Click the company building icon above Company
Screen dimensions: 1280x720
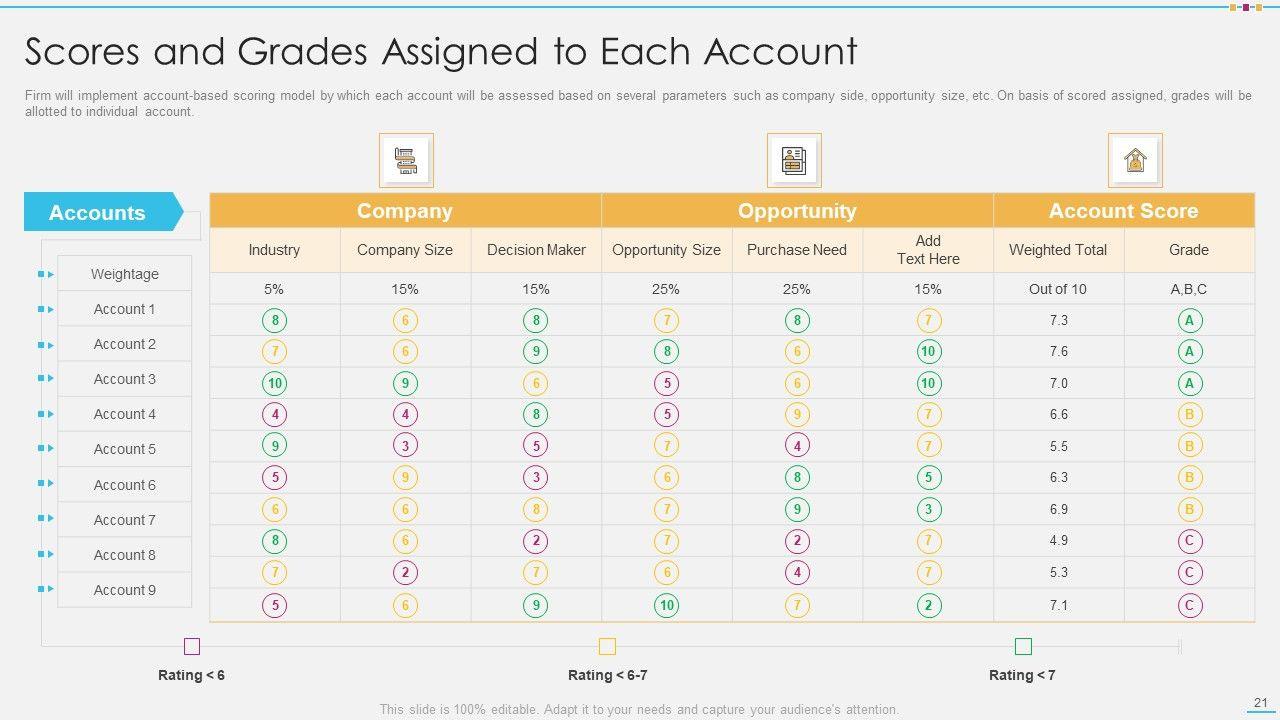tap(406, 160)
